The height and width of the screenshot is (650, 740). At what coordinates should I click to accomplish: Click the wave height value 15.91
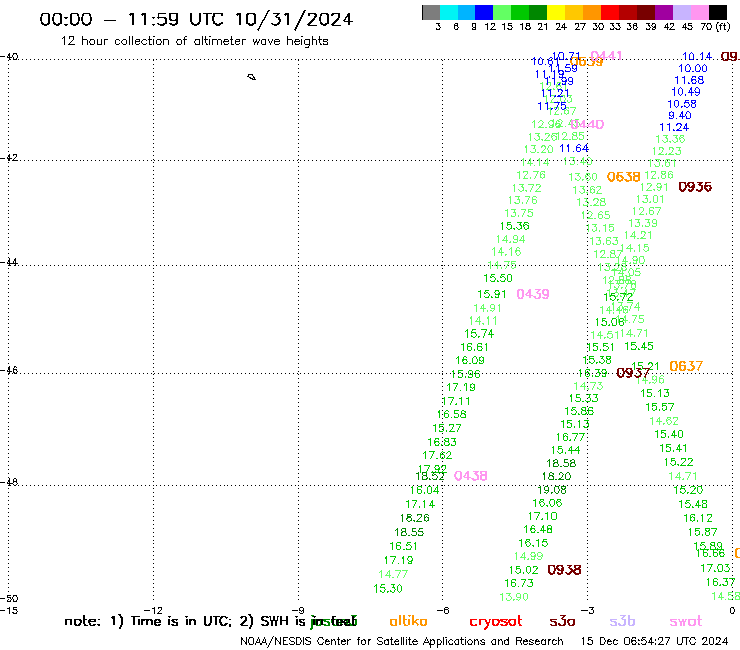pyautogui.click(x=492, y=294)
